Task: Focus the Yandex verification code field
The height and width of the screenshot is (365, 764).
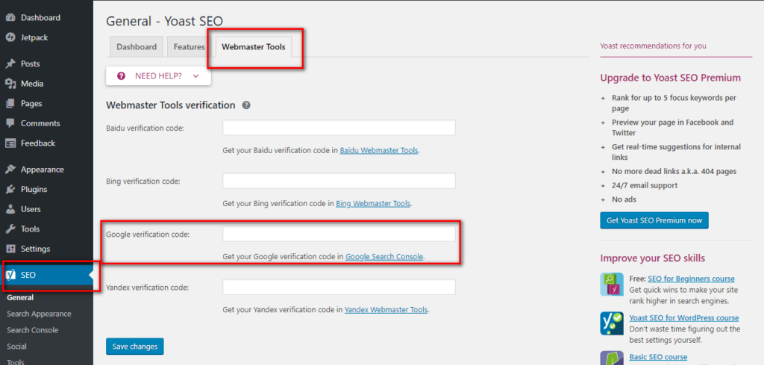Action: click(339, 287)
